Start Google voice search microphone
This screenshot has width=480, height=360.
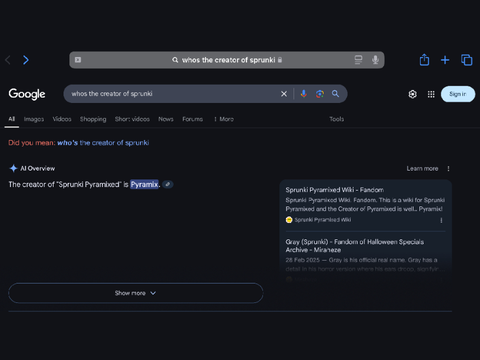tap(304, 94)
